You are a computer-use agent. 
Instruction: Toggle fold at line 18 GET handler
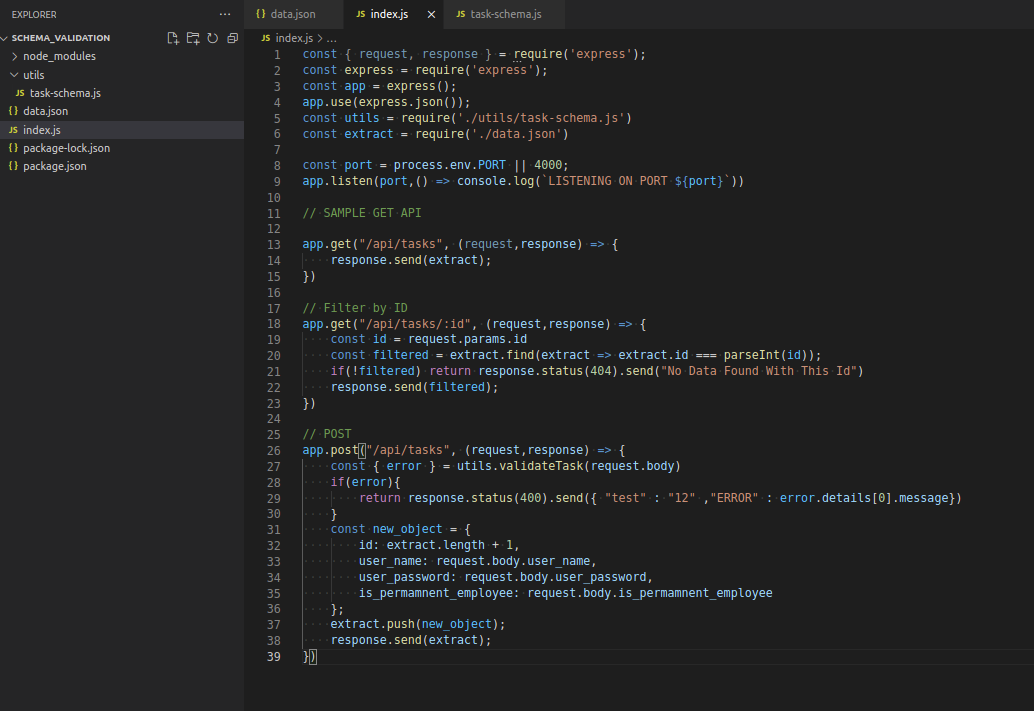tap(289, 323)
